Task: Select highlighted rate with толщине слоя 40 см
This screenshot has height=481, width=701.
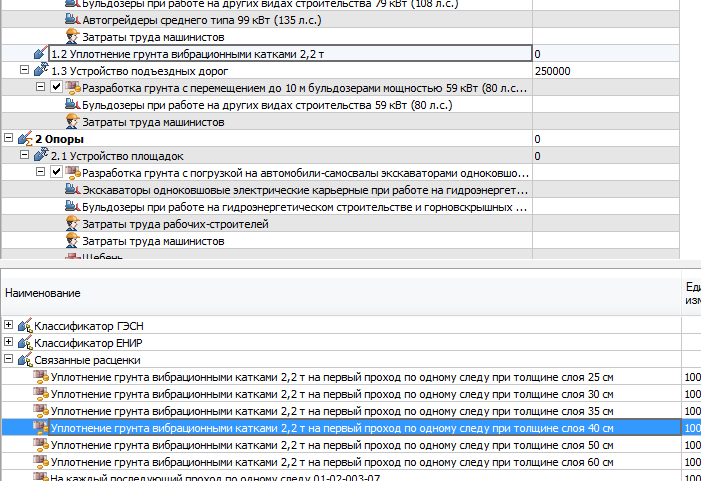Action: coord(332,428)
